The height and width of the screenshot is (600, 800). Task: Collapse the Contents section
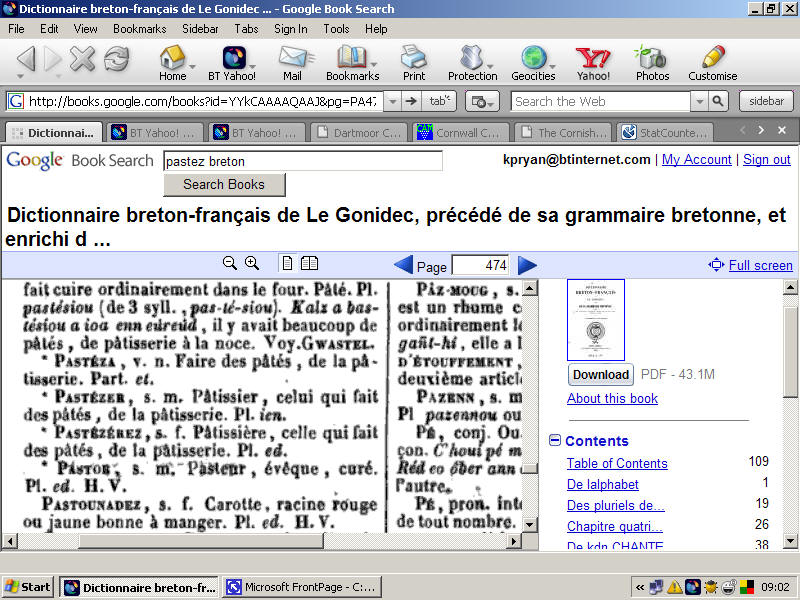pos(555,441)
